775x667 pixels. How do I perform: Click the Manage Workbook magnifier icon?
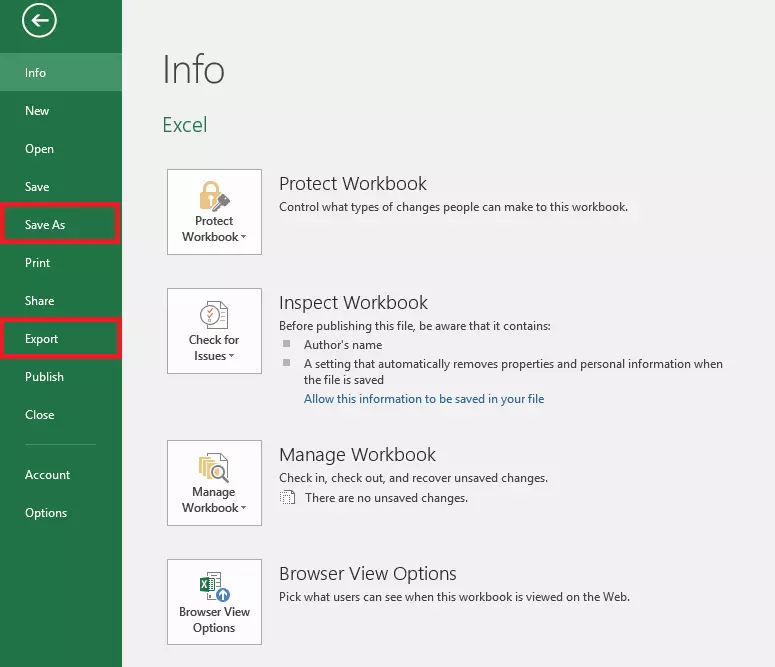(214, 467)
